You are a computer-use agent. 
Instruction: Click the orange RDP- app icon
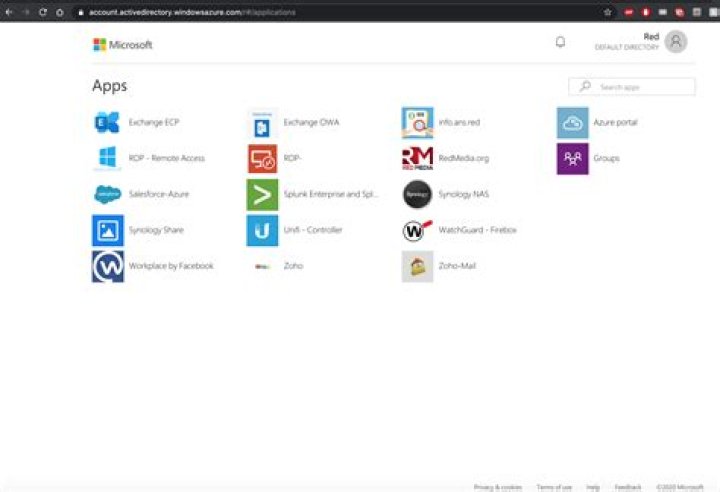tap(262, 158)
